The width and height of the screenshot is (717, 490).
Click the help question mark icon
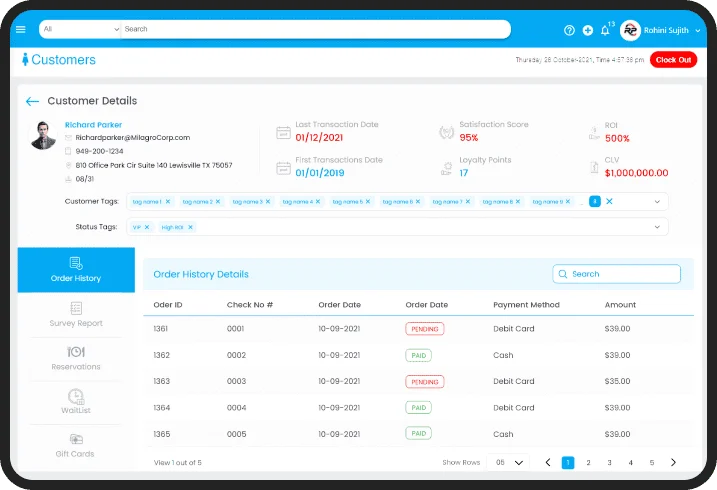[569, 30]
